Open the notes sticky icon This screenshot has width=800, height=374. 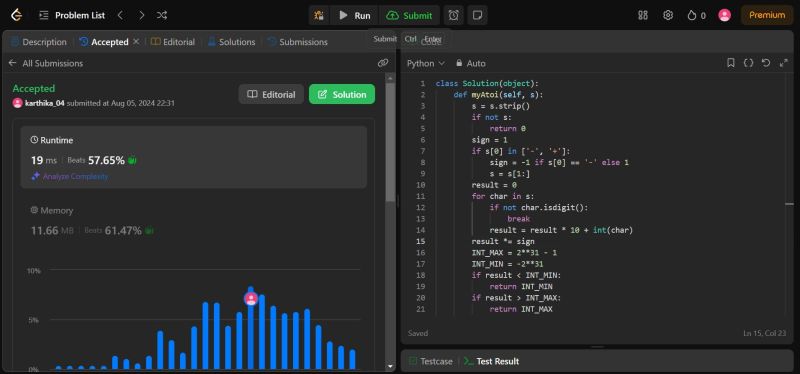[478, 15]
